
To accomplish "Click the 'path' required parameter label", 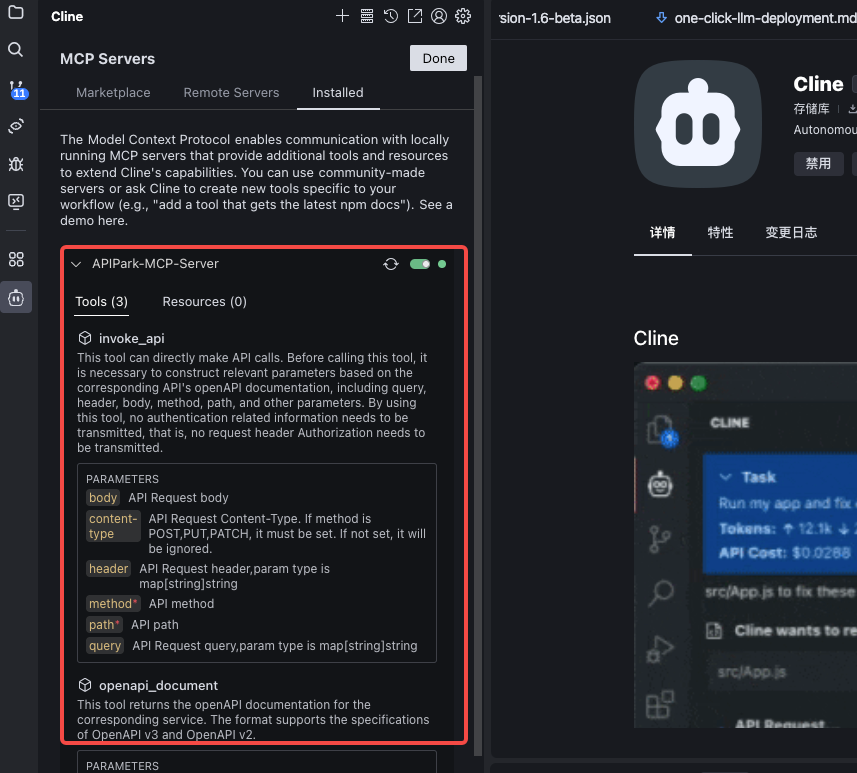I will point(104,624).
